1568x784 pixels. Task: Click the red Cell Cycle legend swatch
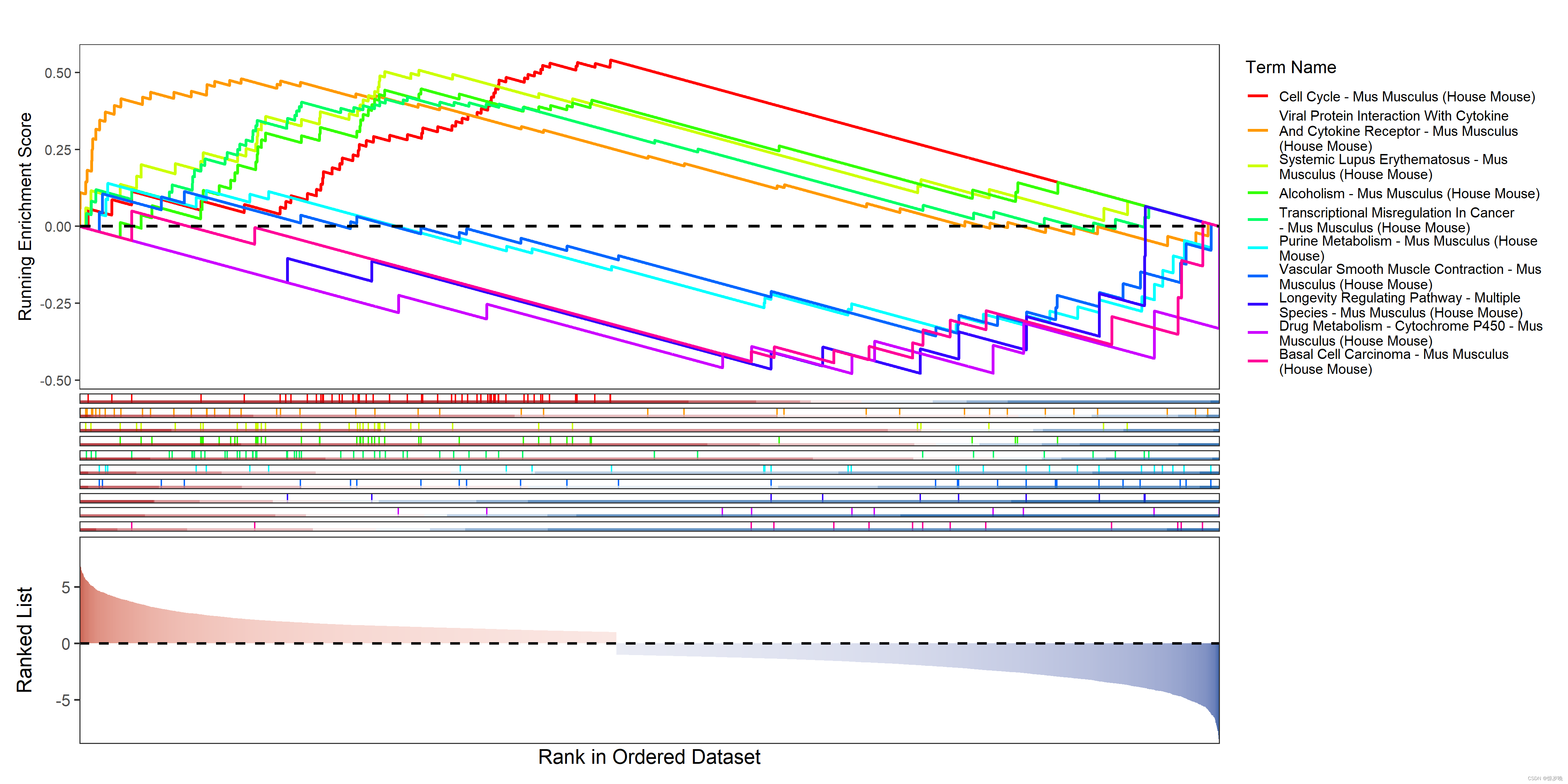1258,96
